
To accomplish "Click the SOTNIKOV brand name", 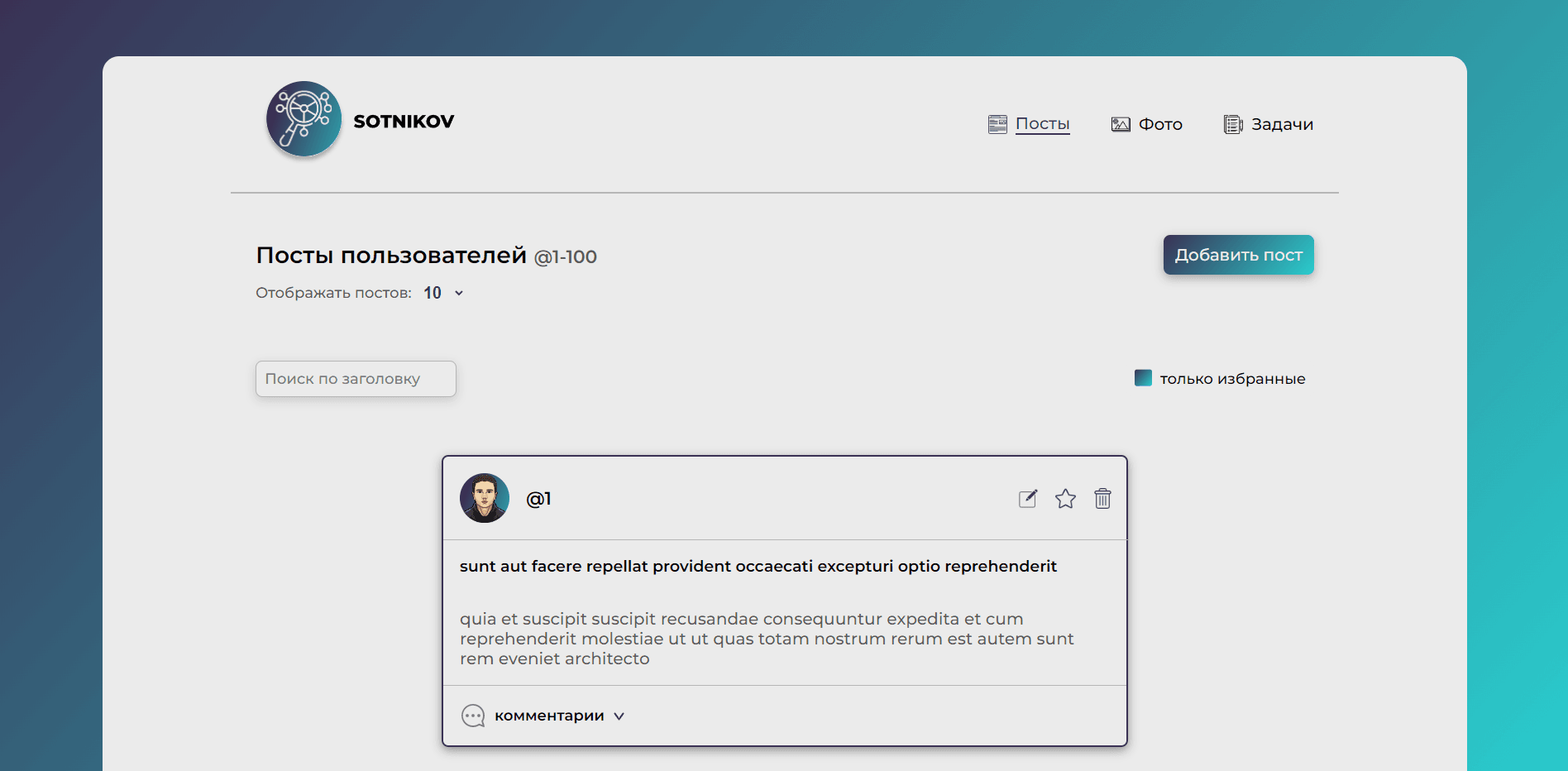I will (404, 122).
